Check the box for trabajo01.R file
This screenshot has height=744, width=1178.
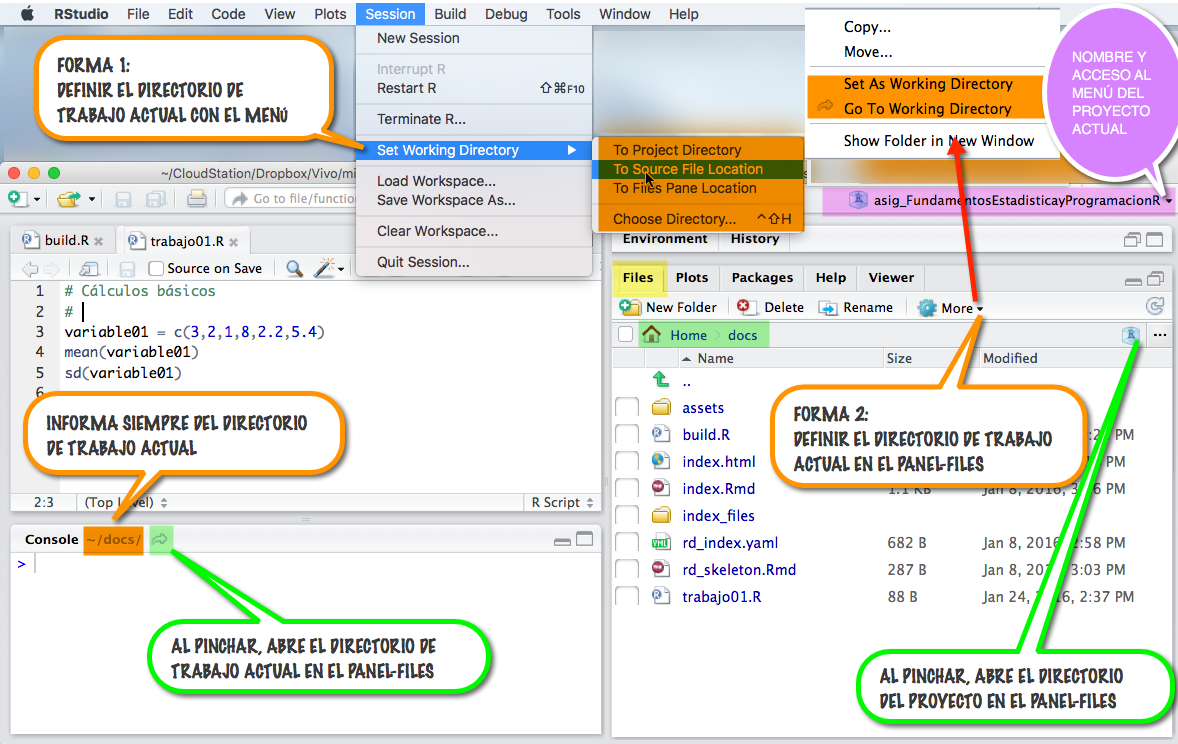627,597
